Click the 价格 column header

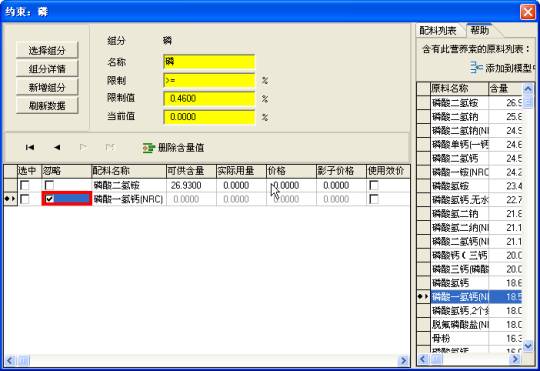(291, 171)
